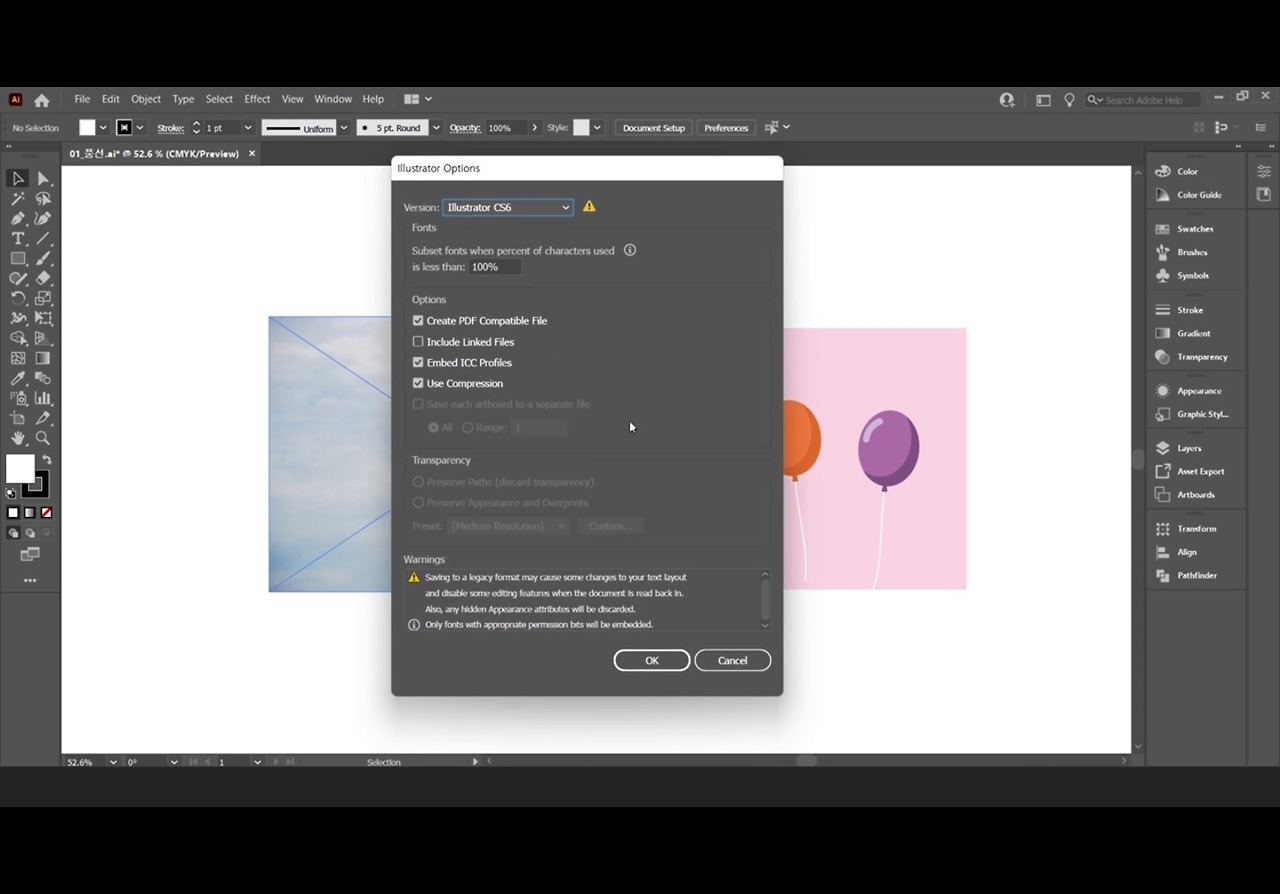Select the Direct Selection tool
Viewport: 1280px width, 894px height.
[43, 178]
